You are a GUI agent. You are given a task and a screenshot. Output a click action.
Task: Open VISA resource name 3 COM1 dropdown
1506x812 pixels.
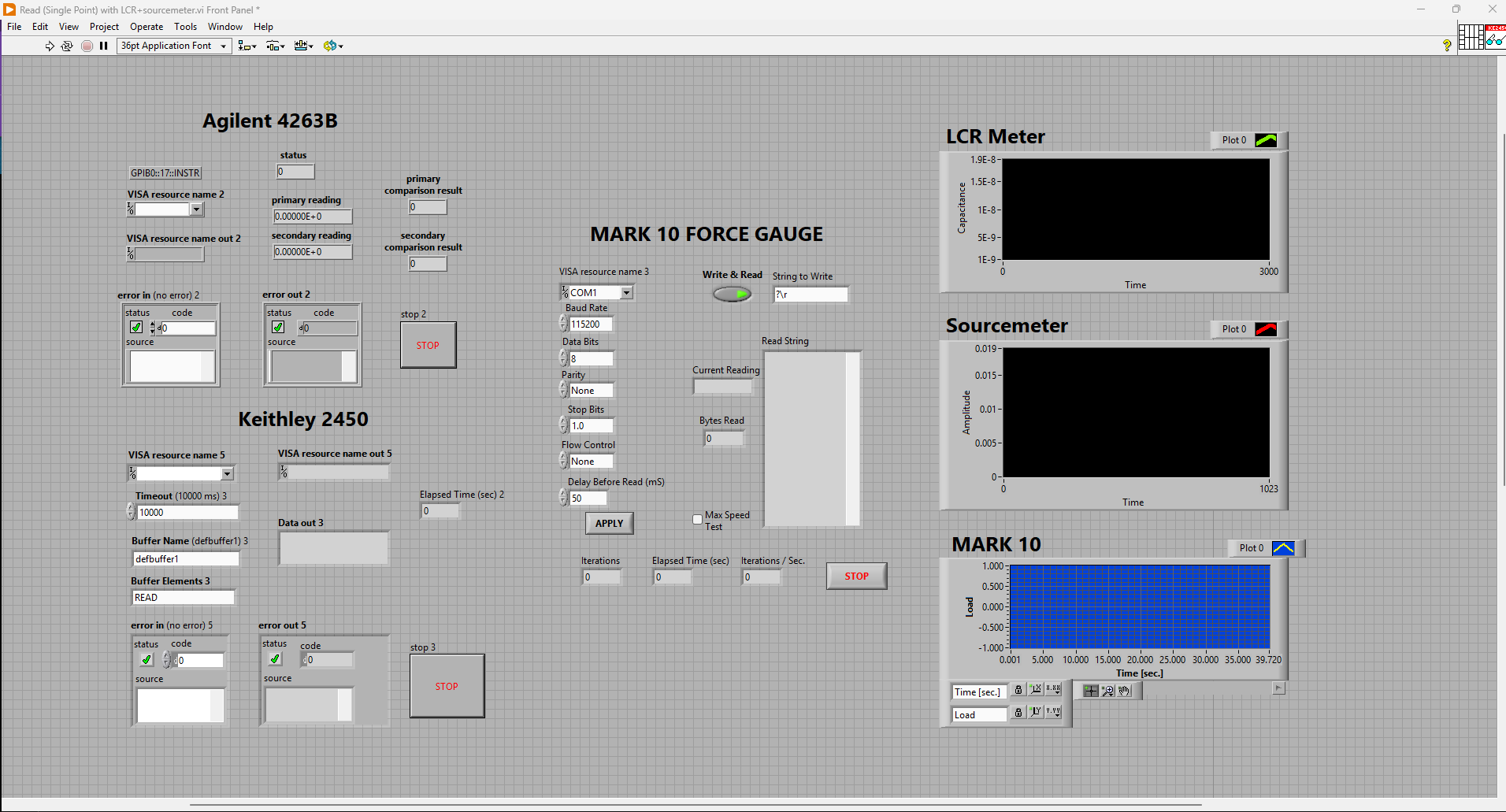[627, 292]
